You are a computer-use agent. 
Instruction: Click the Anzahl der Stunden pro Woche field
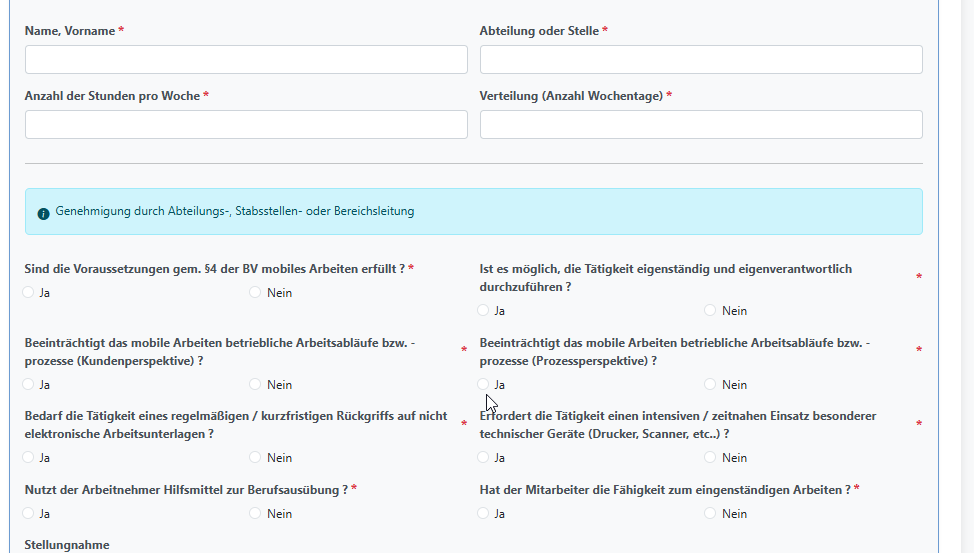(246, 124)
